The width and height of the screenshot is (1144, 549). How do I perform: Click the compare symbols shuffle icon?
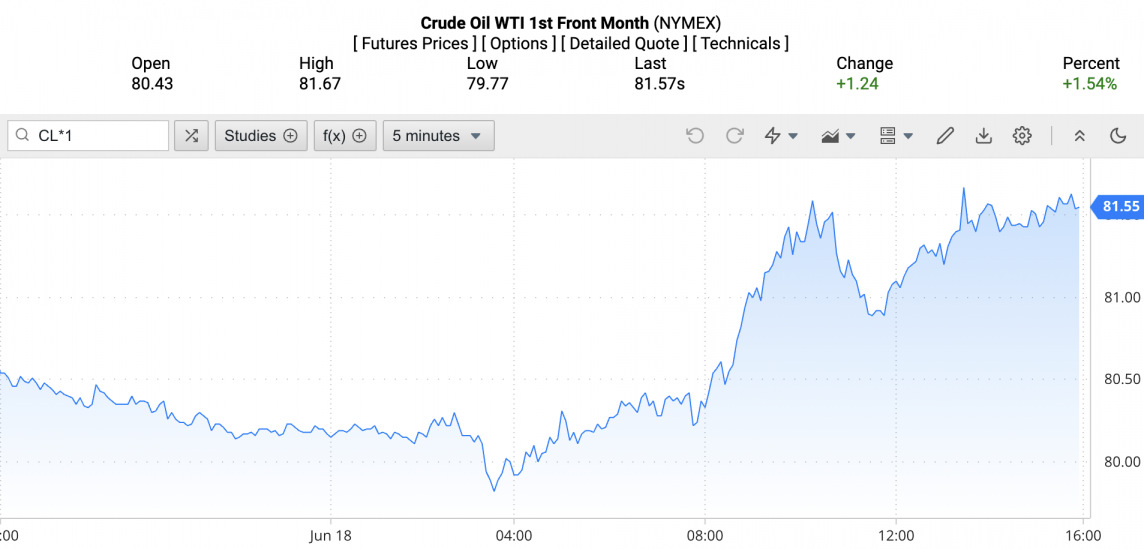(191, 136)
